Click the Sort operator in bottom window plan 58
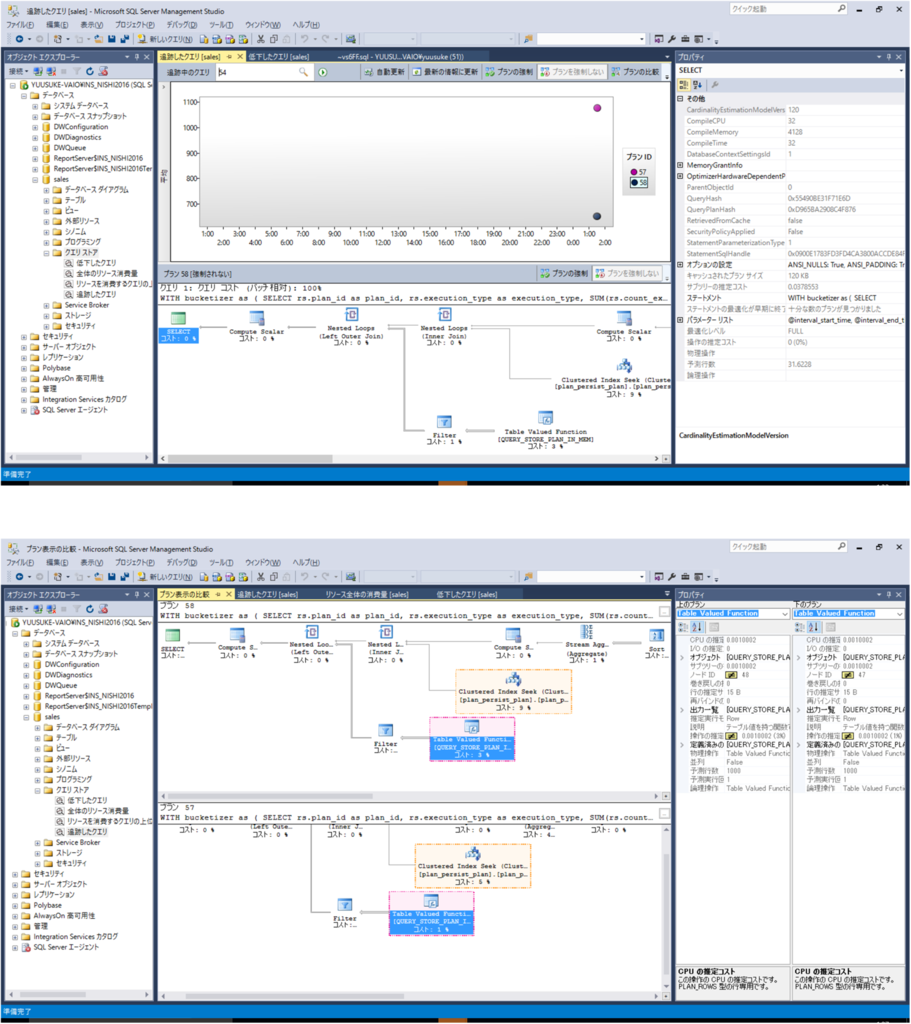The height and width of the screenshot is (1024, 911). [656, 642]
